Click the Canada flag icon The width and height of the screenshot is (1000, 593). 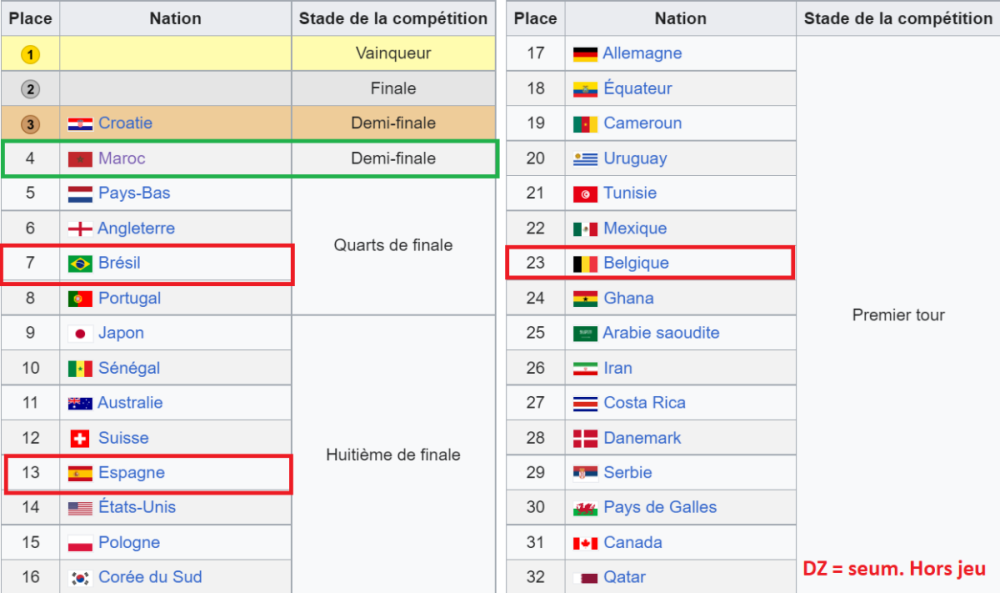point(585,543)
